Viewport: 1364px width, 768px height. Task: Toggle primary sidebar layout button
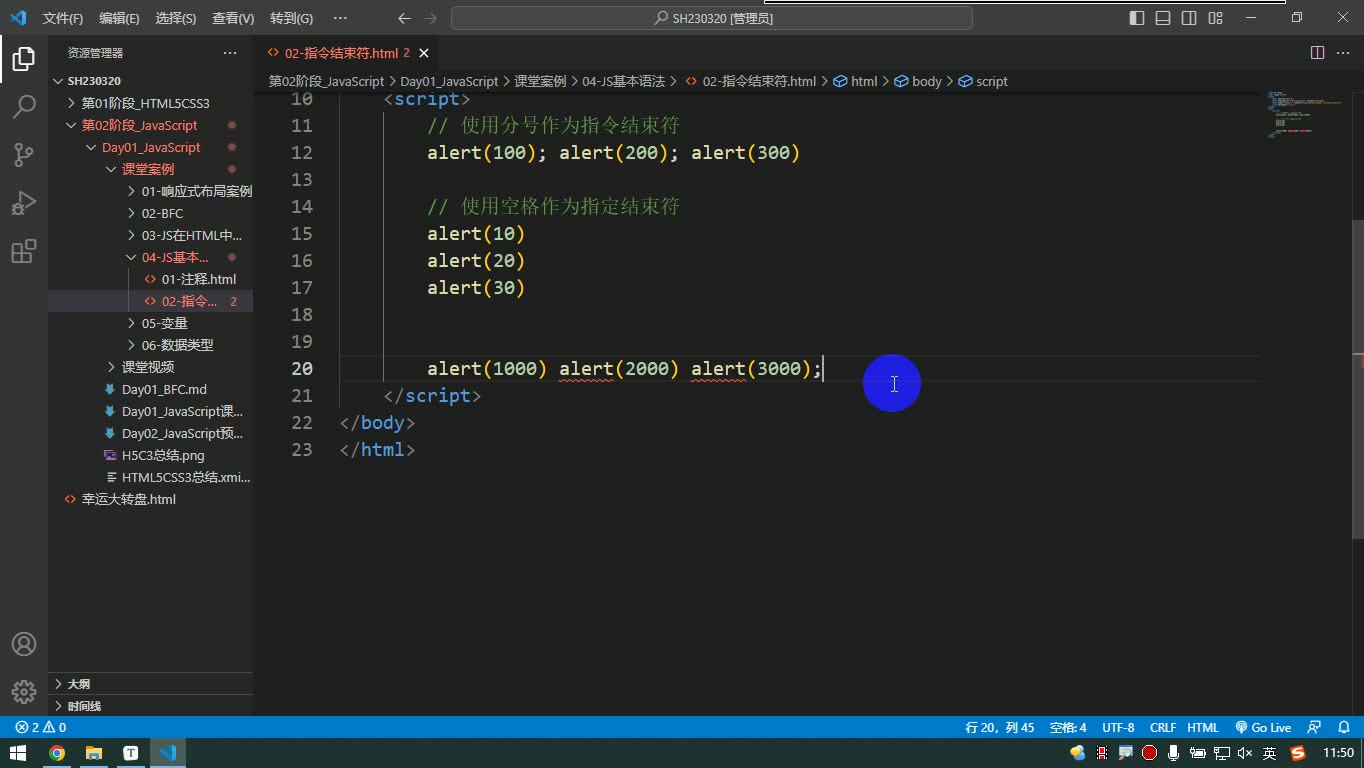(x=1137, y=18)
